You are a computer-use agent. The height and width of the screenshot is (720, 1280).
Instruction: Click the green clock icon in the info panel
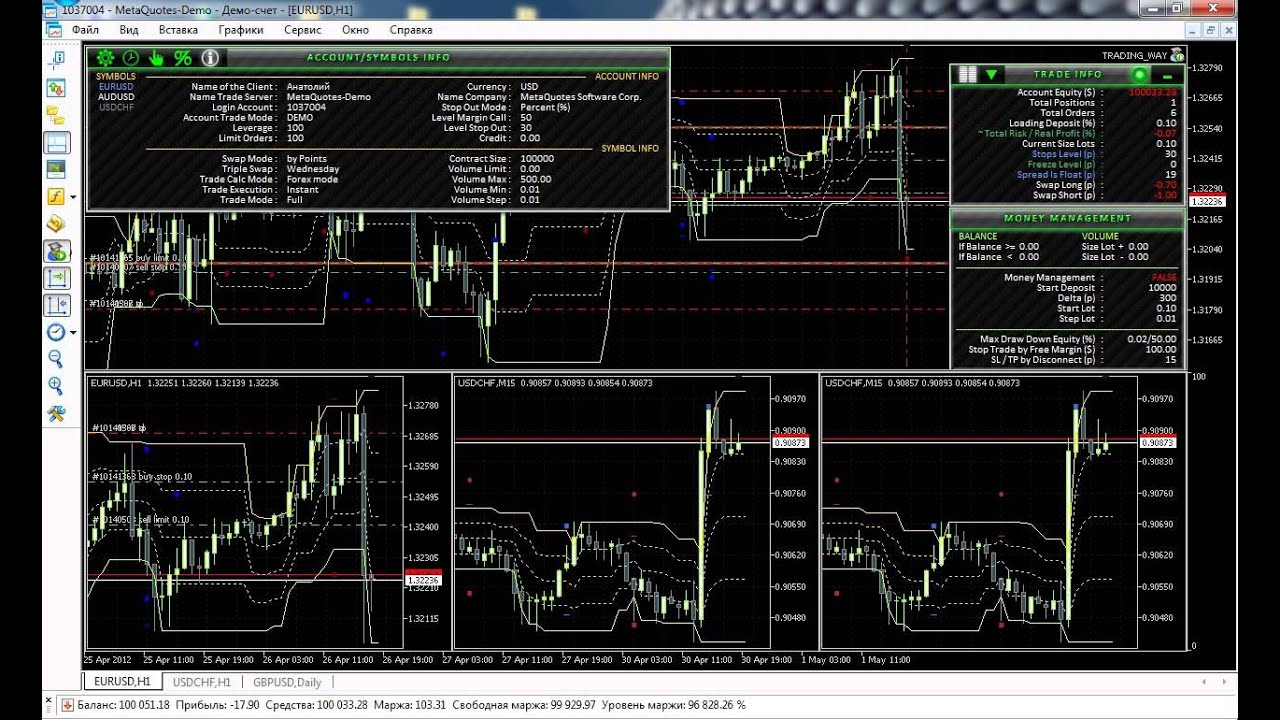[130, 58]
